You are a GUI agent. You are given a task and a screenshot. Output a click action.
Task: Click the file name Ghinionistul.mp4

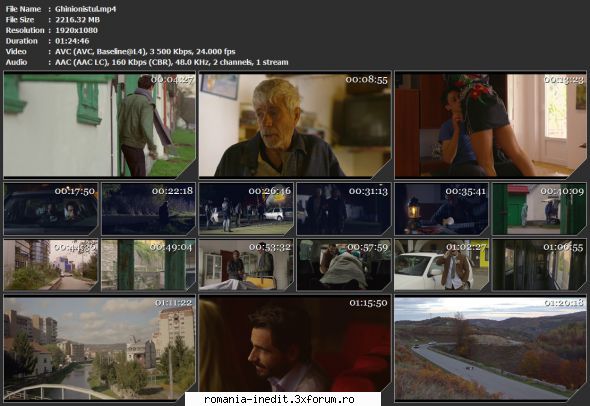tap(86, 9)
